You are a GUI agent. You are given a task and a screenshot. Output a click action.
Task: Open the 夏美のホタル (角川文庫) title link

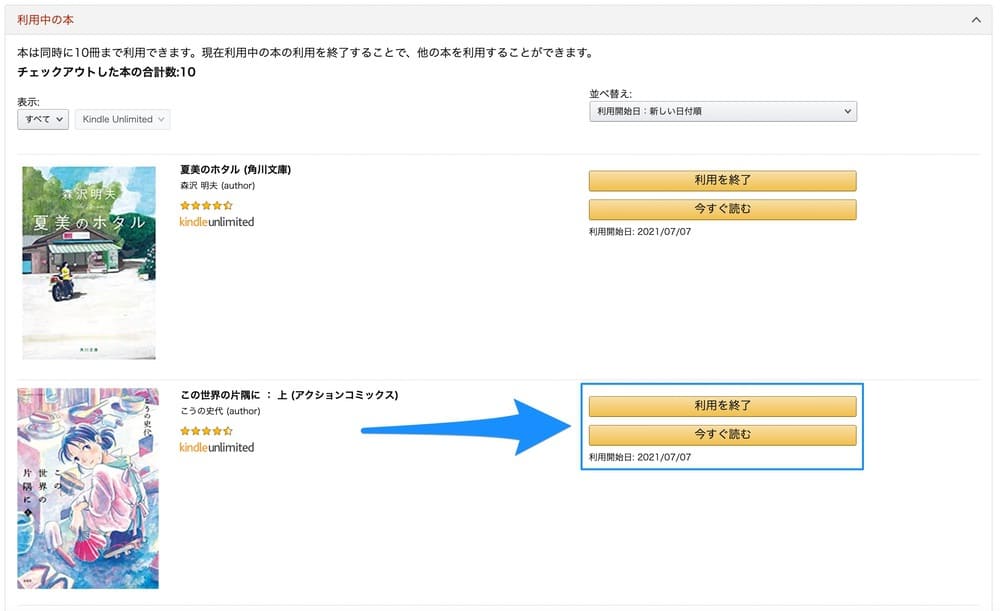tap(235, 169)
